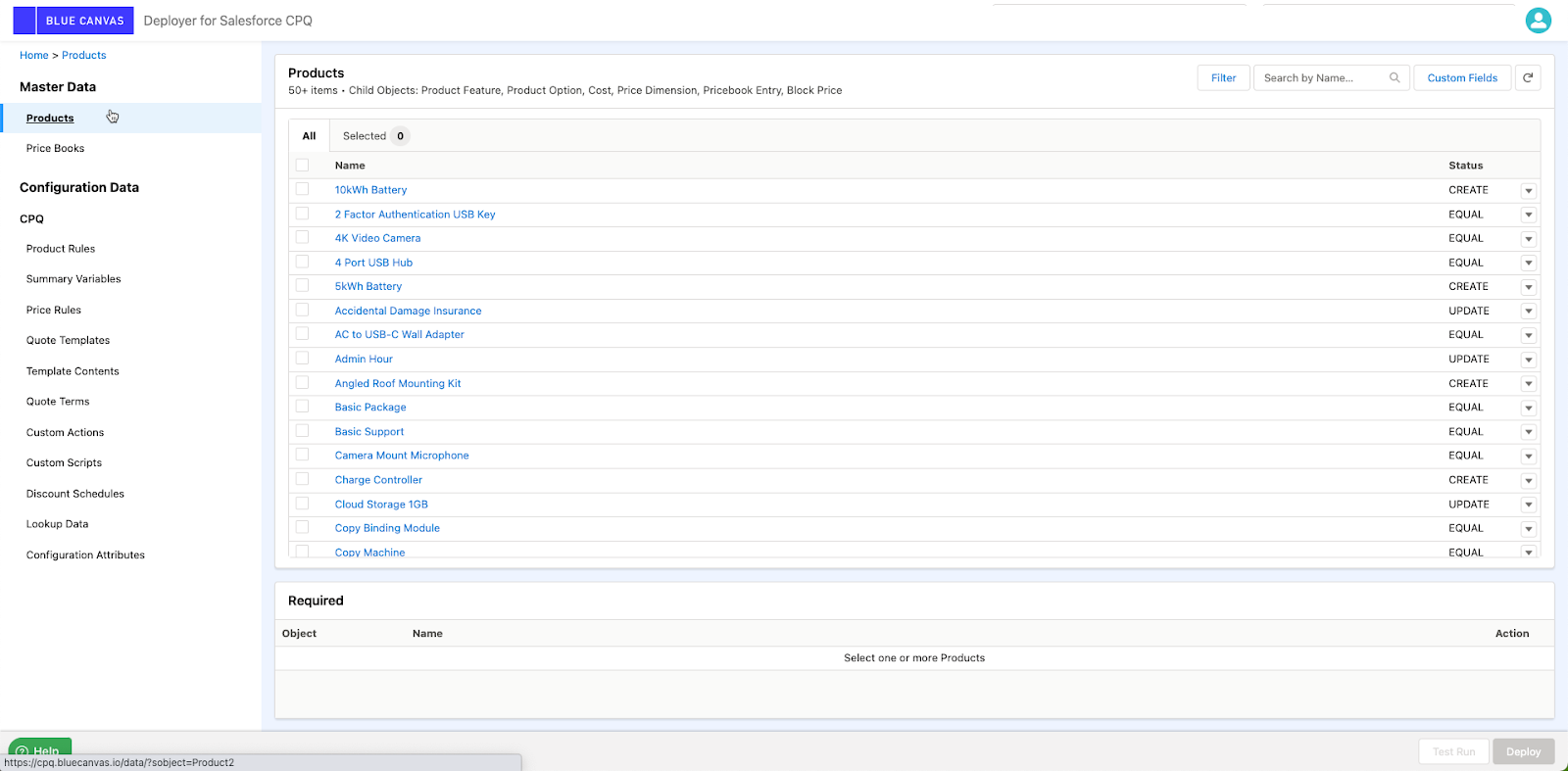The width and height of the screenshot is (1568, 771).
Task: Open the Accidental Damage Insurance row dropdown
Action: click(x=1528, y=311)
